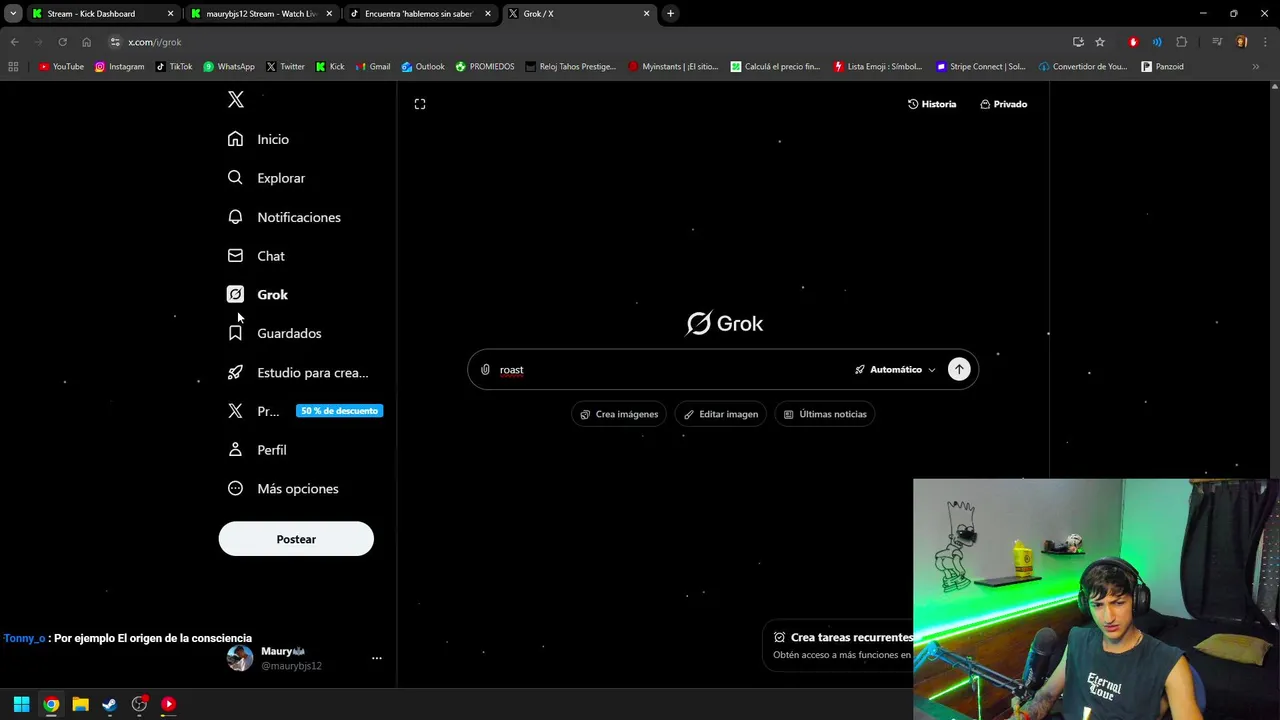
Task: Open the Outlook bookmark
Action: (423, 67)
